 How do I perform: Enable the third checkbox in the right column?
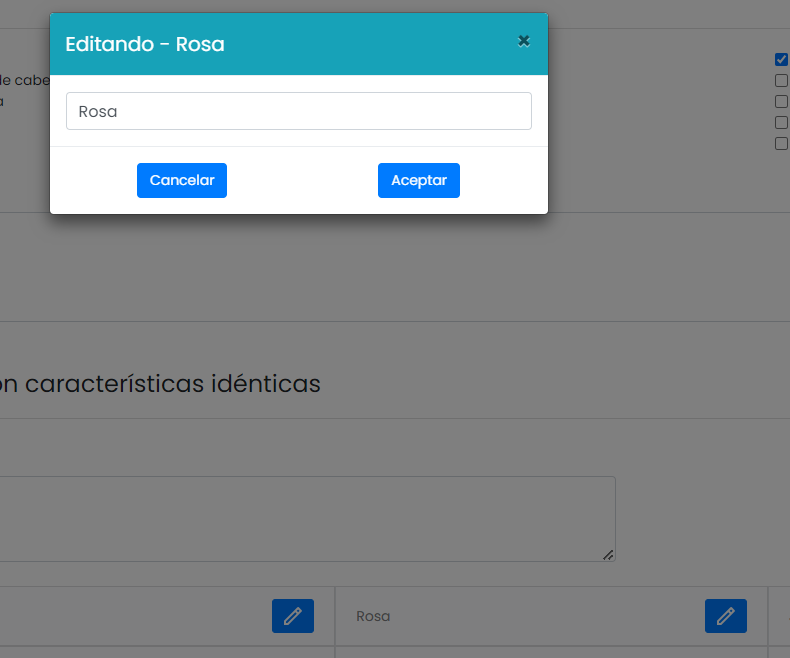click(x=782, y=102)
